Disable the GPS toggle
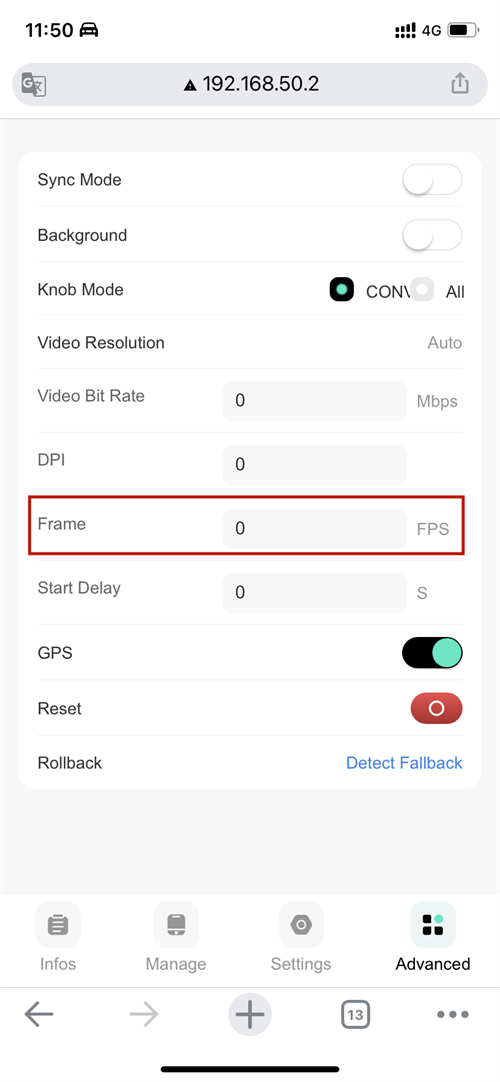 pos(432,653)
